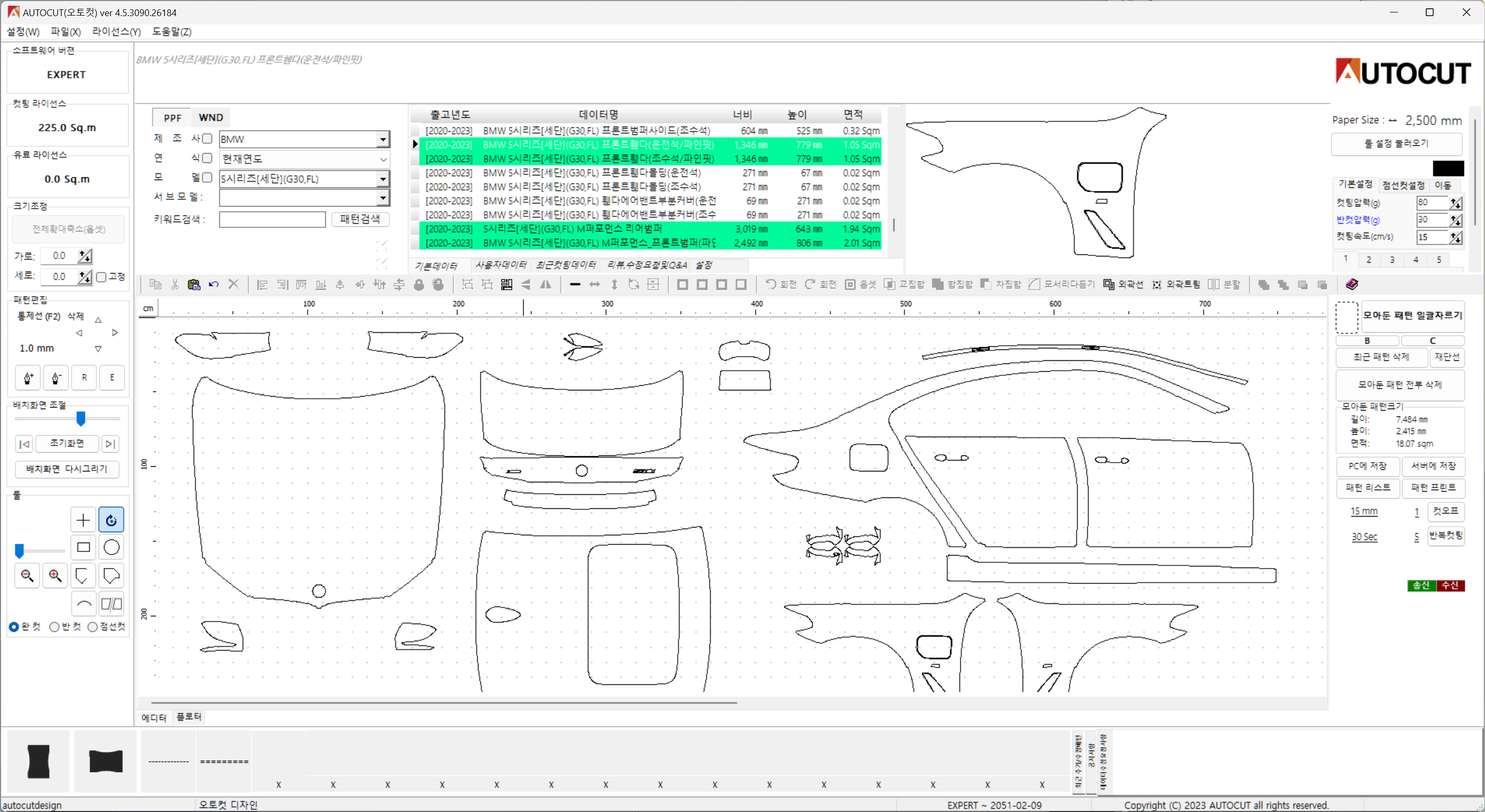Screen dimensions: 1485x812
Task: Toggle the 고정 checkbox
Action: click(x=101, y=277)
